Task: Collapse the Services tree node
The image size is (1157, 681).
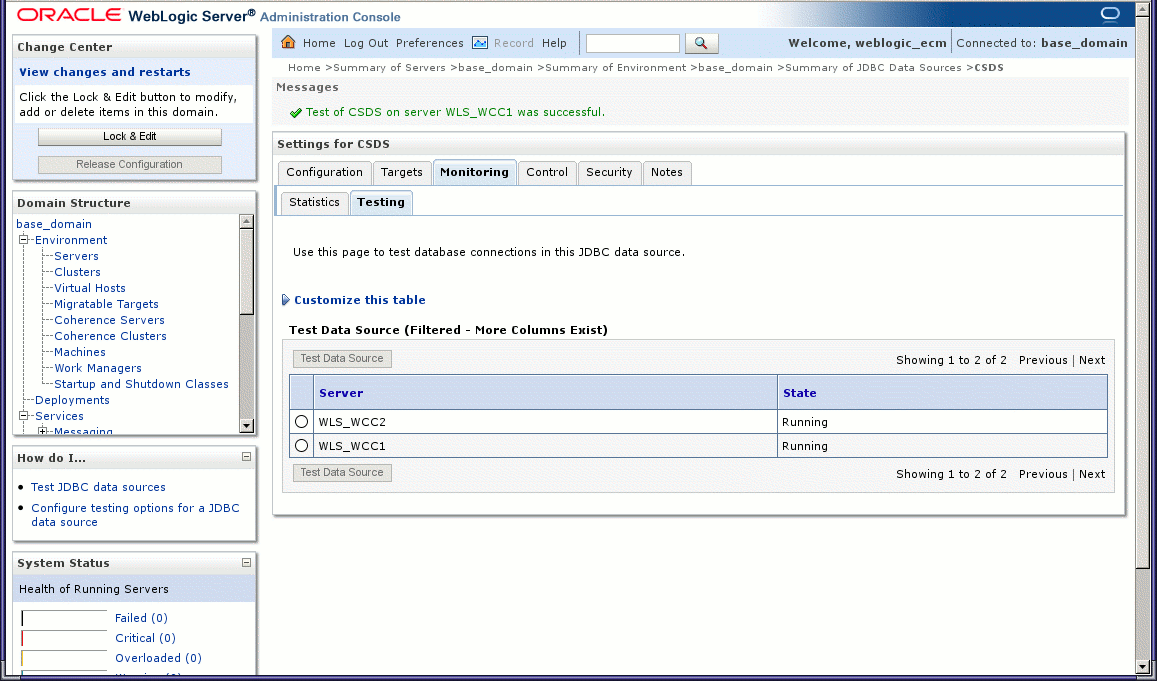Action: [x=24, y=415]
